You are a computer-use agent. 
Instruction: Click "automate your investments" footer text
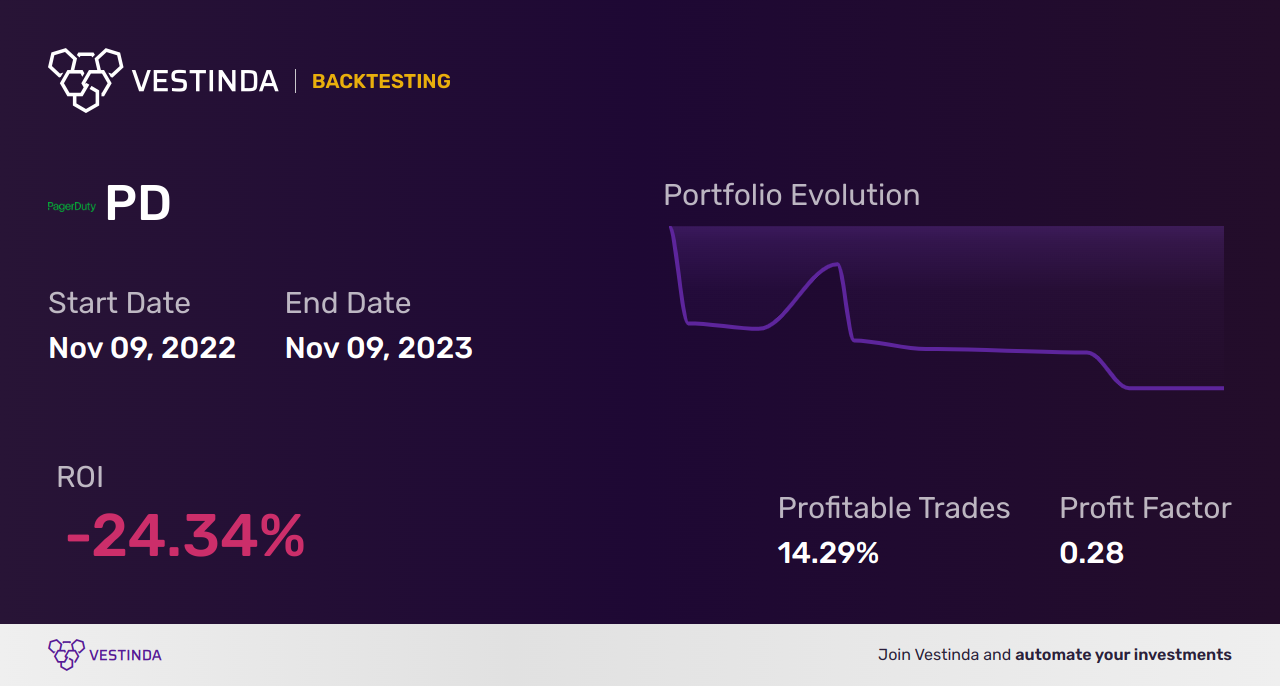click(x=1123, y=655)
